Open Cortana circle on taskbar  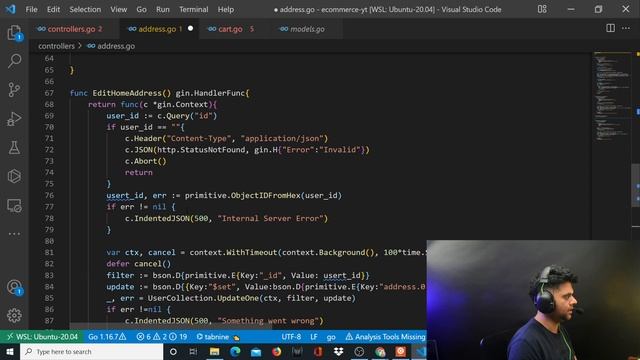pyautogui.click(x=173, y=351)
